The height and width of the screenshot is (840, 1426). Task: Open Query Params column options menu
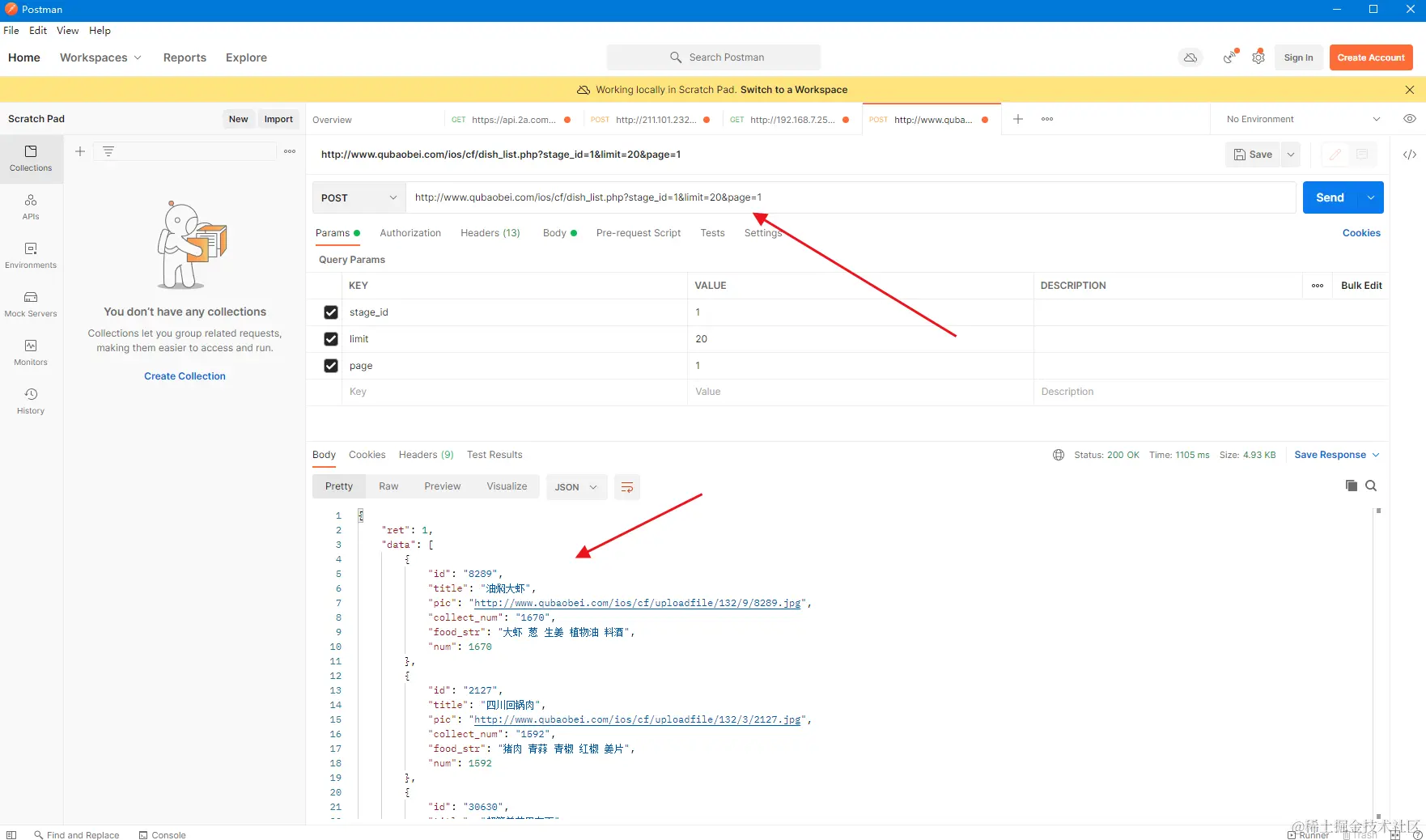1318,286
